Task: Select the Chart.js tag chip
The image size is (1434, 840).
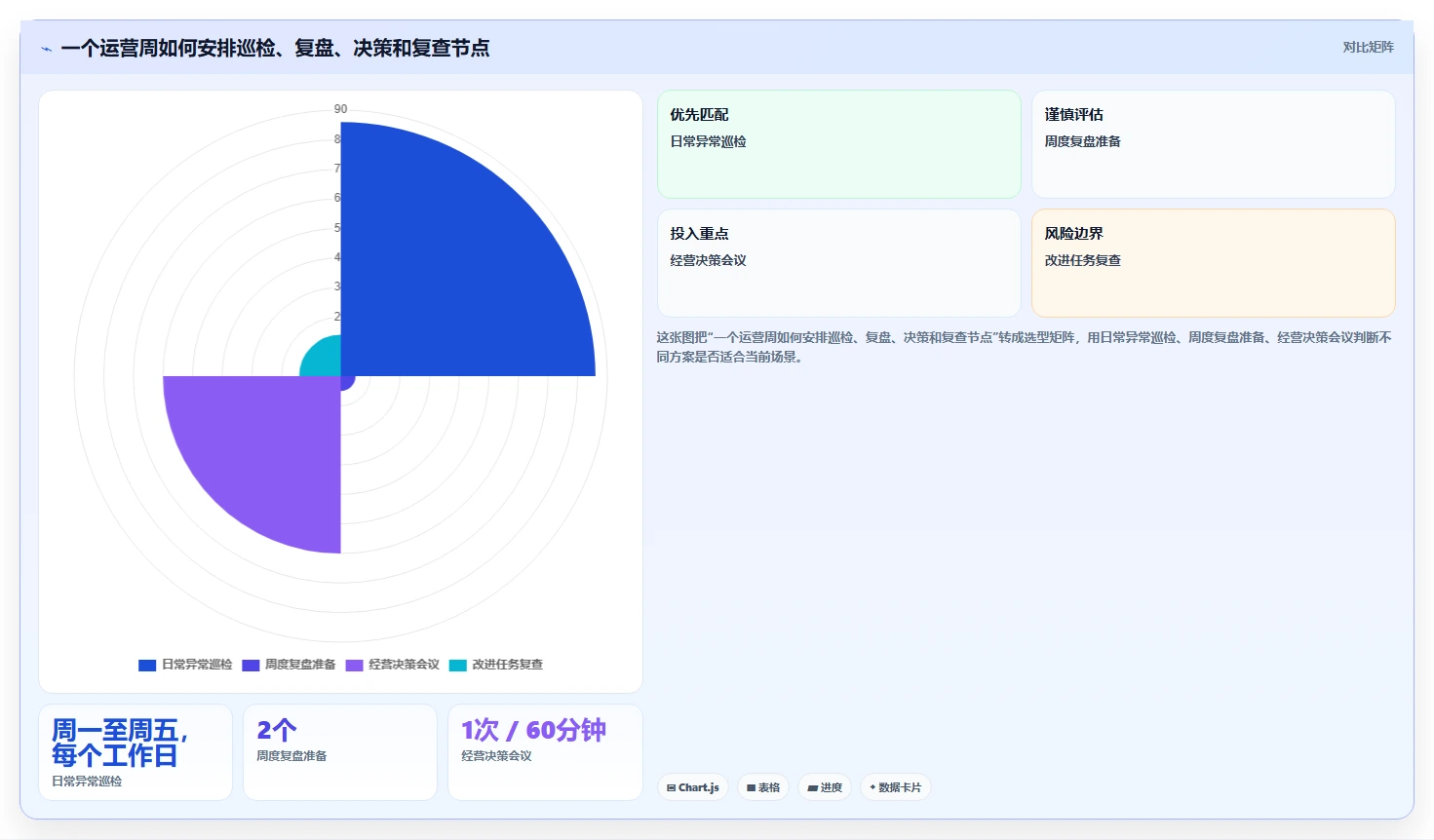Action: (693, 787)
